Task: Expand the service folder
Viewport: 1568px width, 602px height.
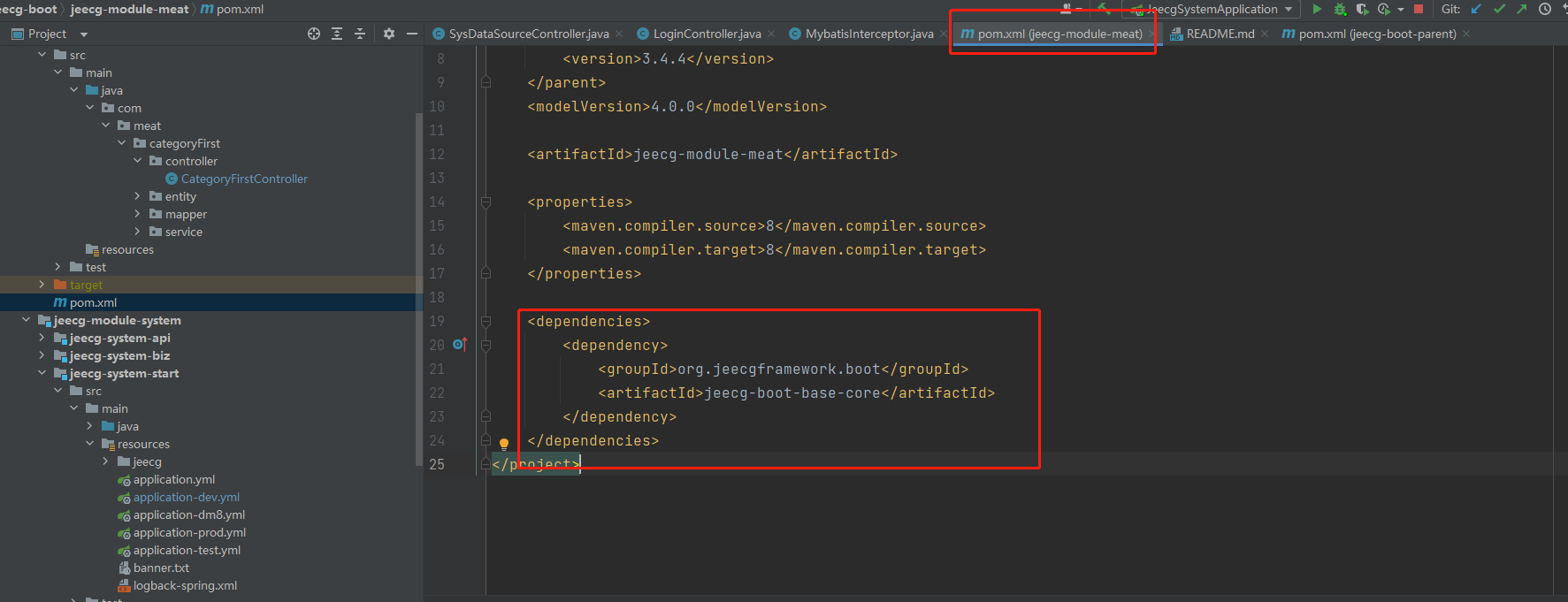Action: (x=138, y=232)
